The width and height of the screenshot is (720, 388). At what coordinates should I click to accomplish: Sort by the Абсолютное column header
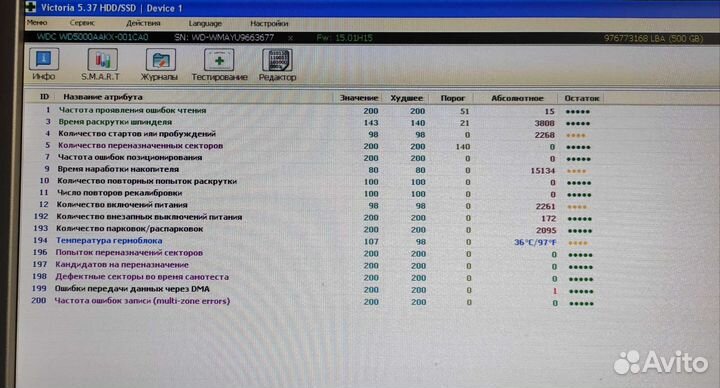517,98
